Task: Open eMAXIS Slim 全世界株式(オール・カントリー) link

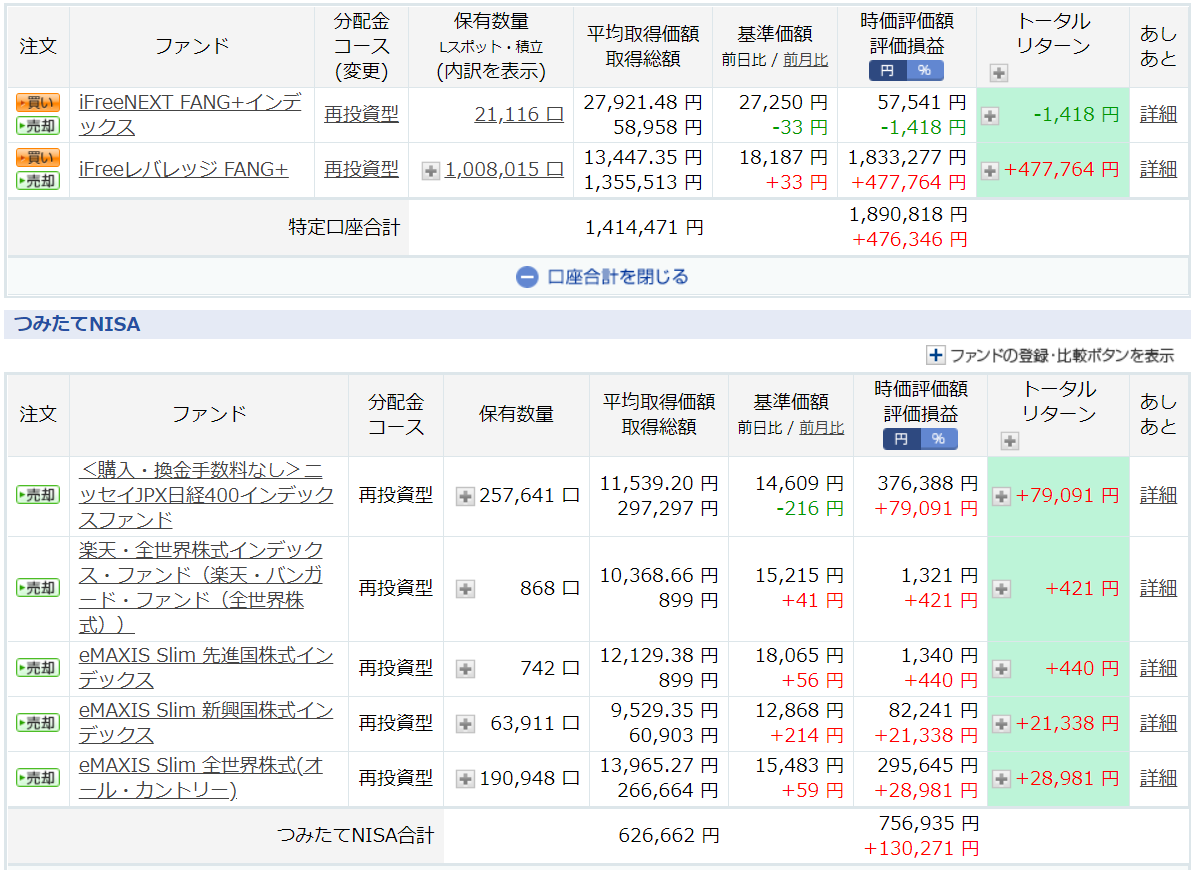Action: click(x=200, y=777)
